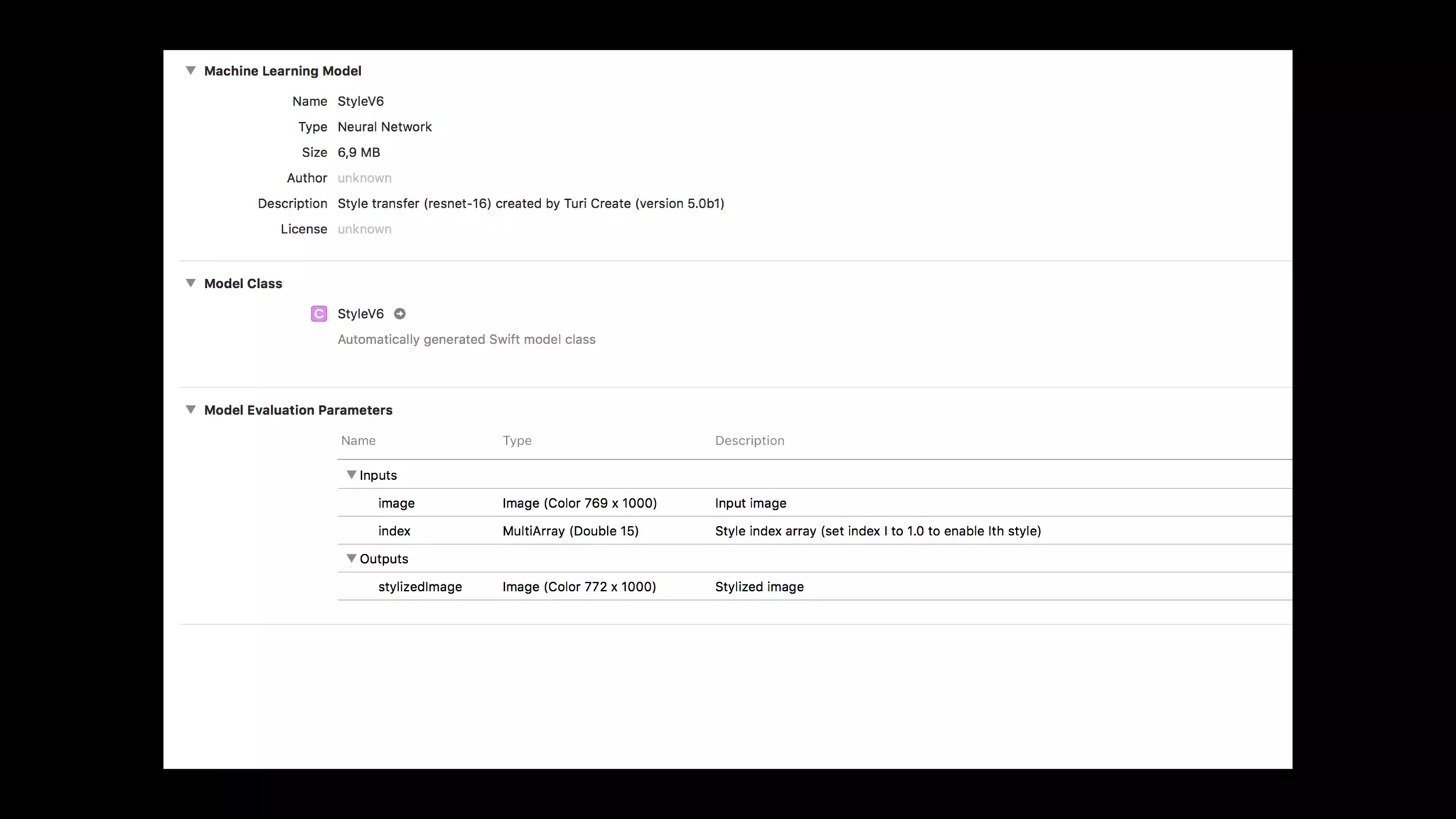Collapse the Model Class section
The height and width of the screenshot is (819, 1456).
(191, 283)
